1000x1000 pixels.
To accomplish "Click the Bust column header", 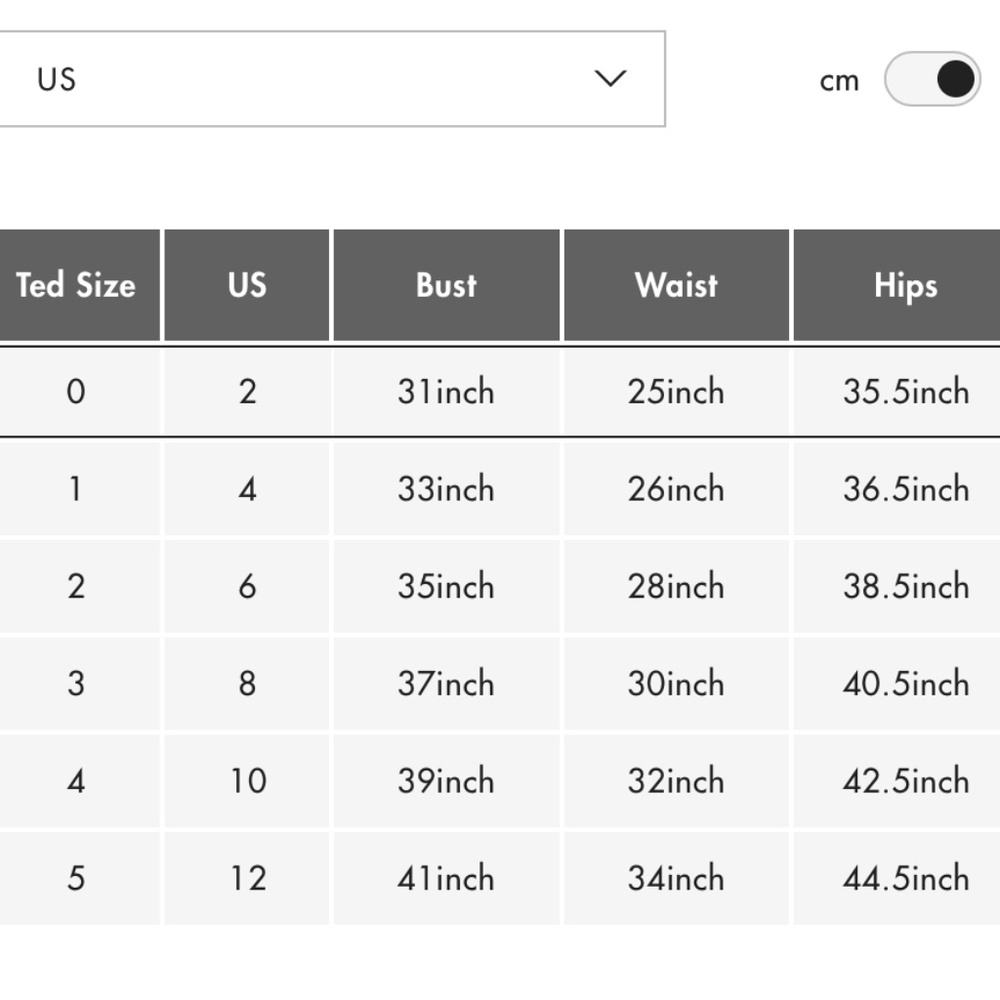I will 446,285.
